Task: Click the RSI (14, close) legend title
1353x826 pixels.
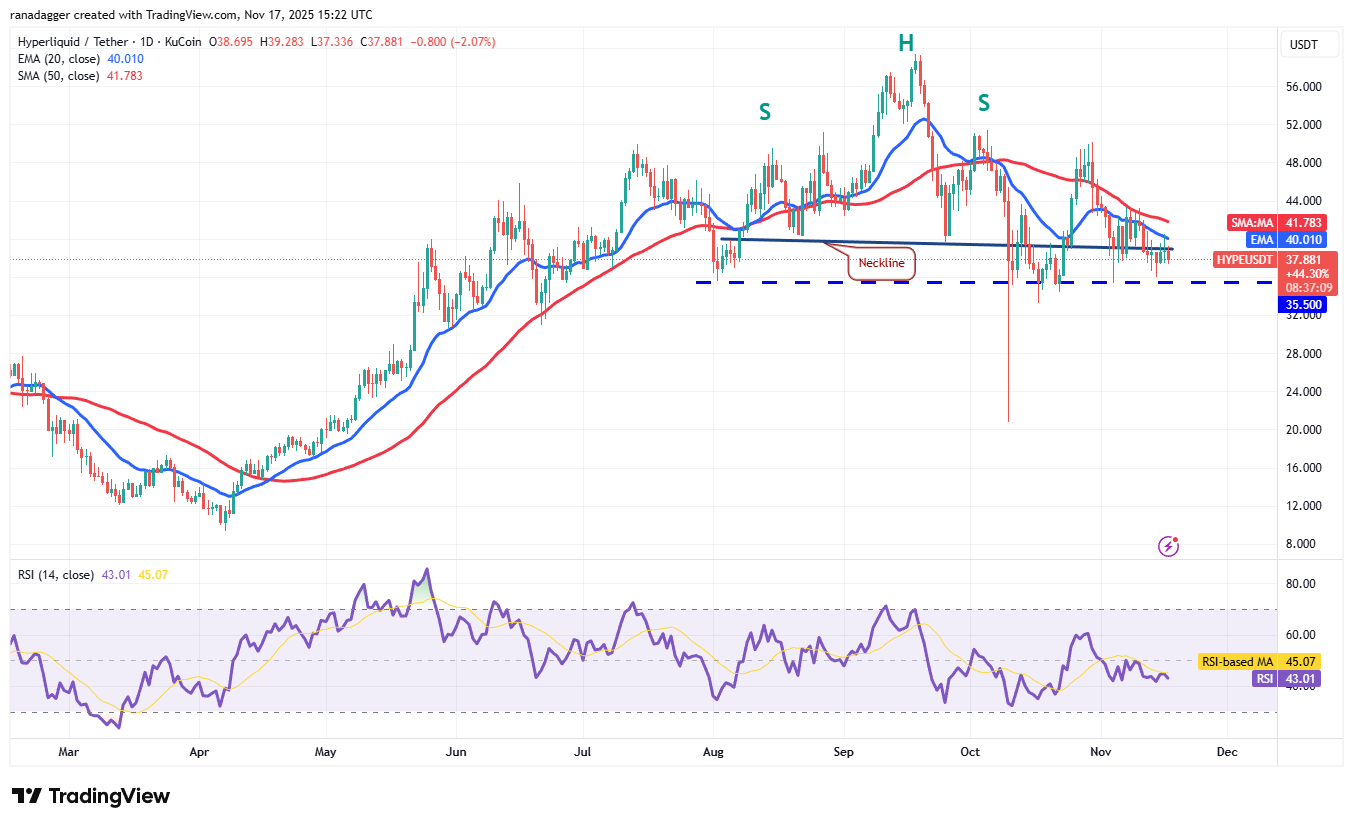Action: pyautogui.click(x=57, y=575)
